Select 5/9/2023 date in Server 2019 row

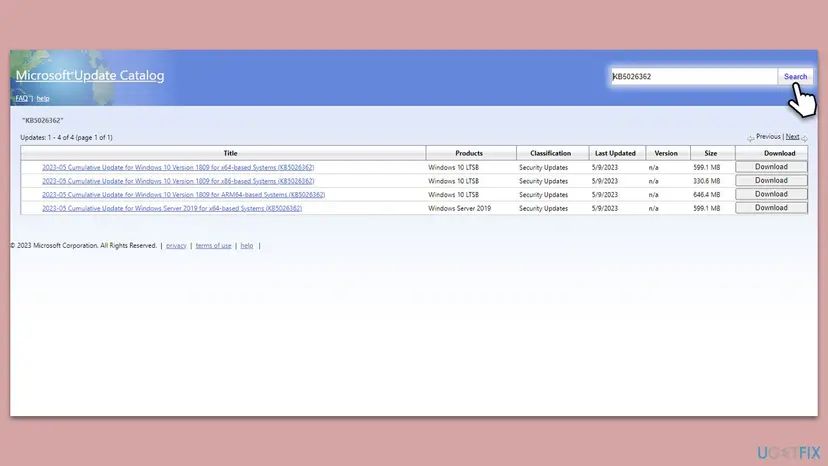tap(605, 209)
